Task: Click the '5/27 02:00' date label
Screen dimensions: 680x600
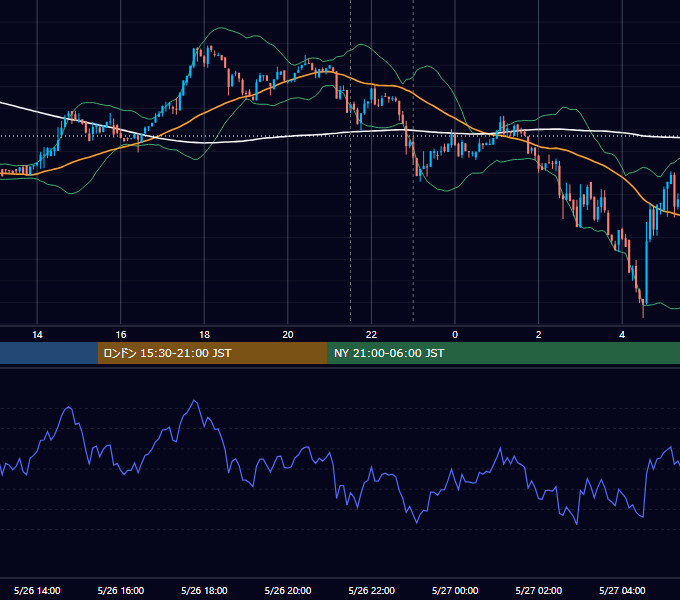Action: click(539, 590)
